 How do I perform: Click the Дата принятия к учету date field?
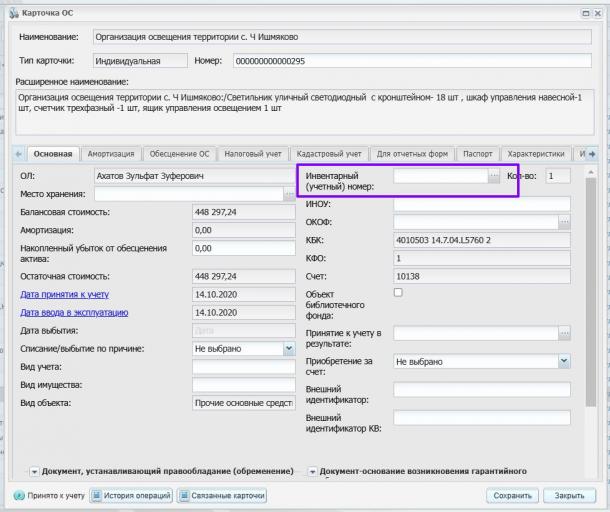(244, 295)
